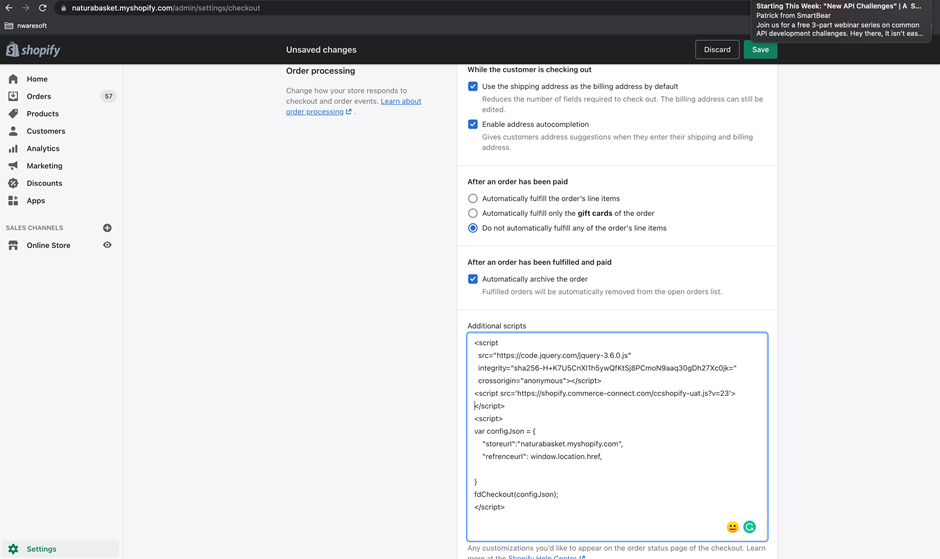
Task: Open Analytics from the sidebar menu
Action: coord(43,148)
